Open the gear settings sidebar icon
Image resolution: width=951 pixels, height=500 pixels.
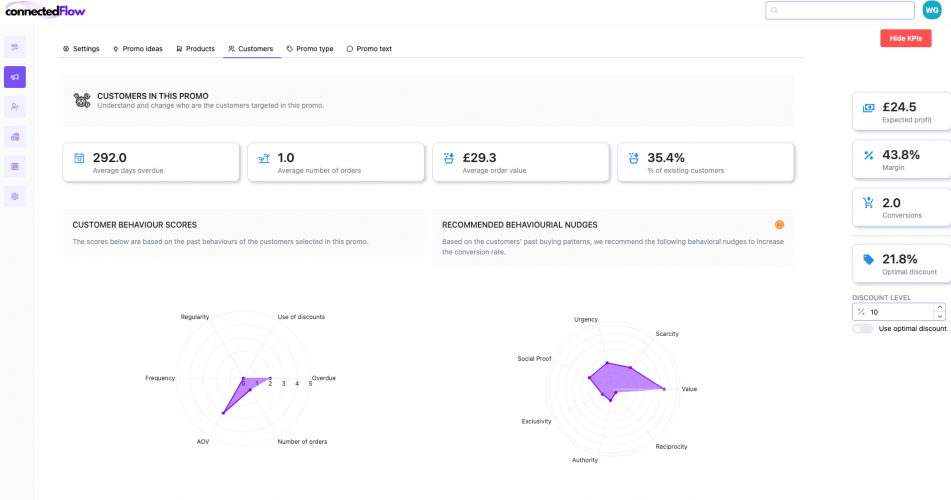tap(15, 196)
